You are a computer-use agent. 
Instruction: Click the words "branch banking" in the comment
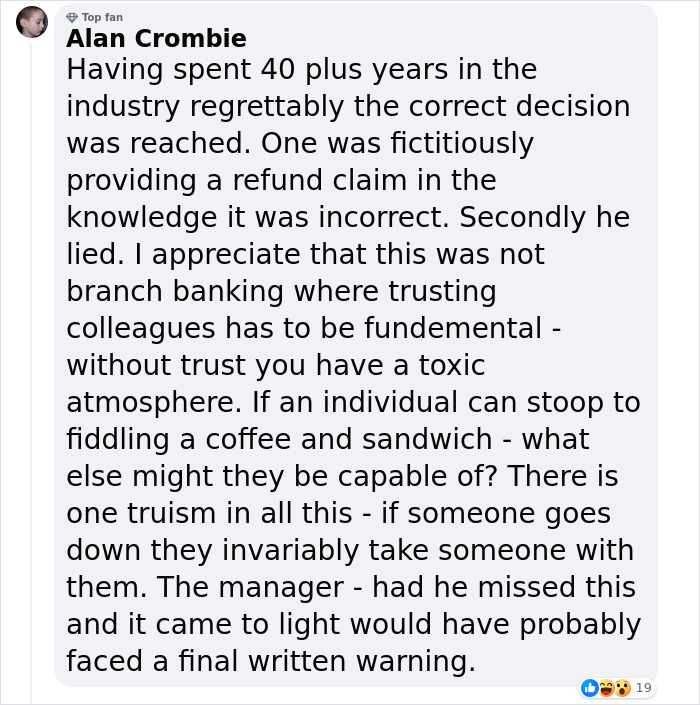click(186, 291)
